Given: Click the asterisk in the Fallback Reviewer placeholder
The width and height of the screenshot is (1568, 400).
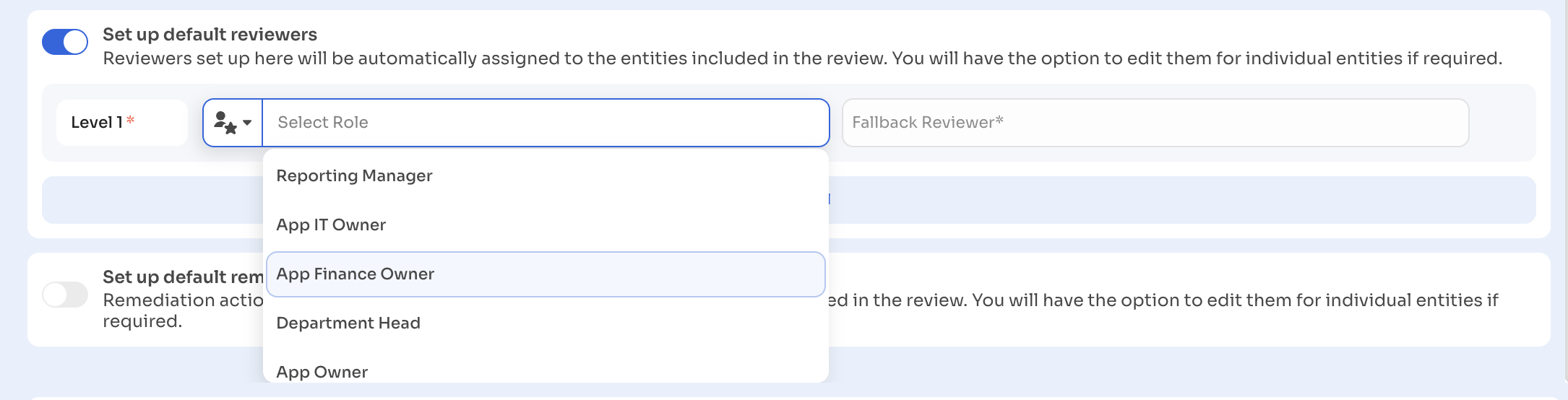Looking at the screenshot, I should point(999,120).
